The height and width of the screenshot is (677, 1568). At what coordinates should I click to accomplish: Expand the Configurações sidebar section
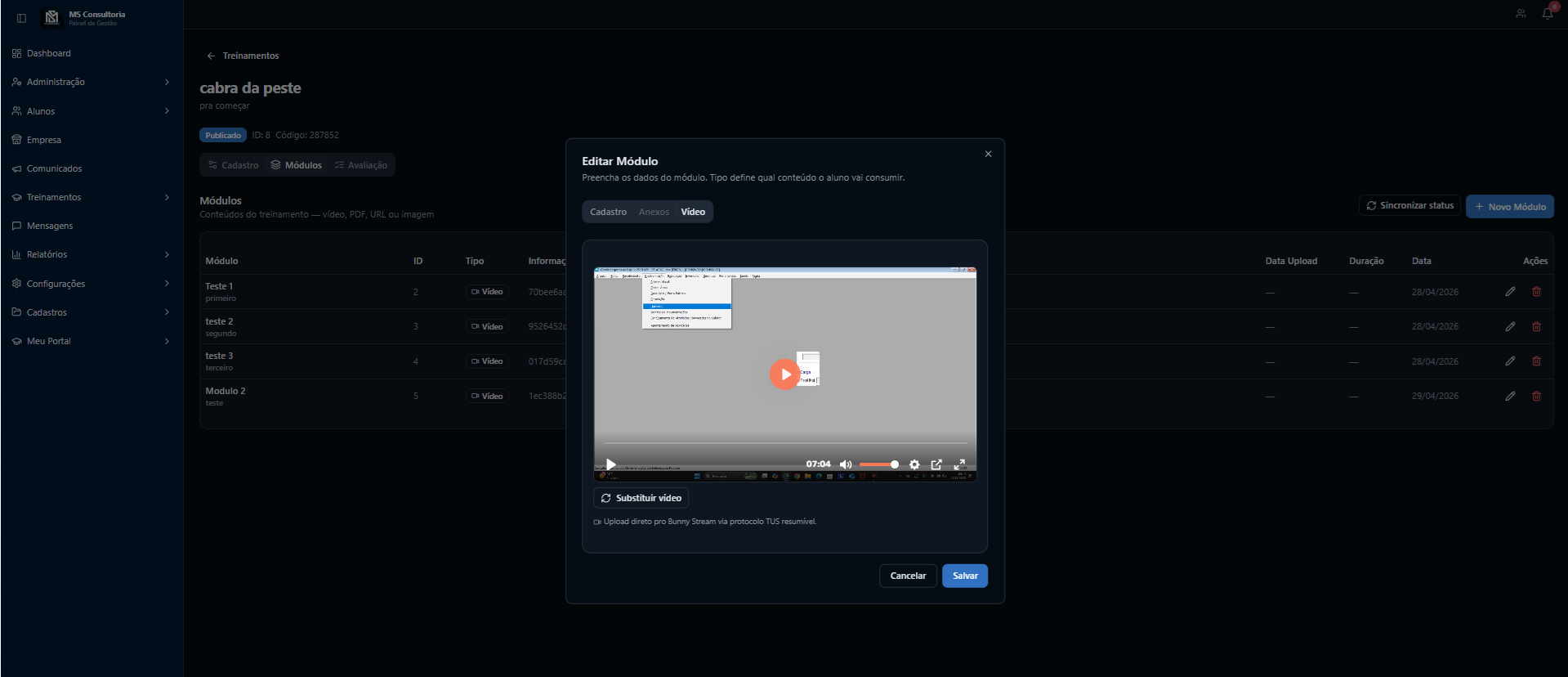[92, 284]
